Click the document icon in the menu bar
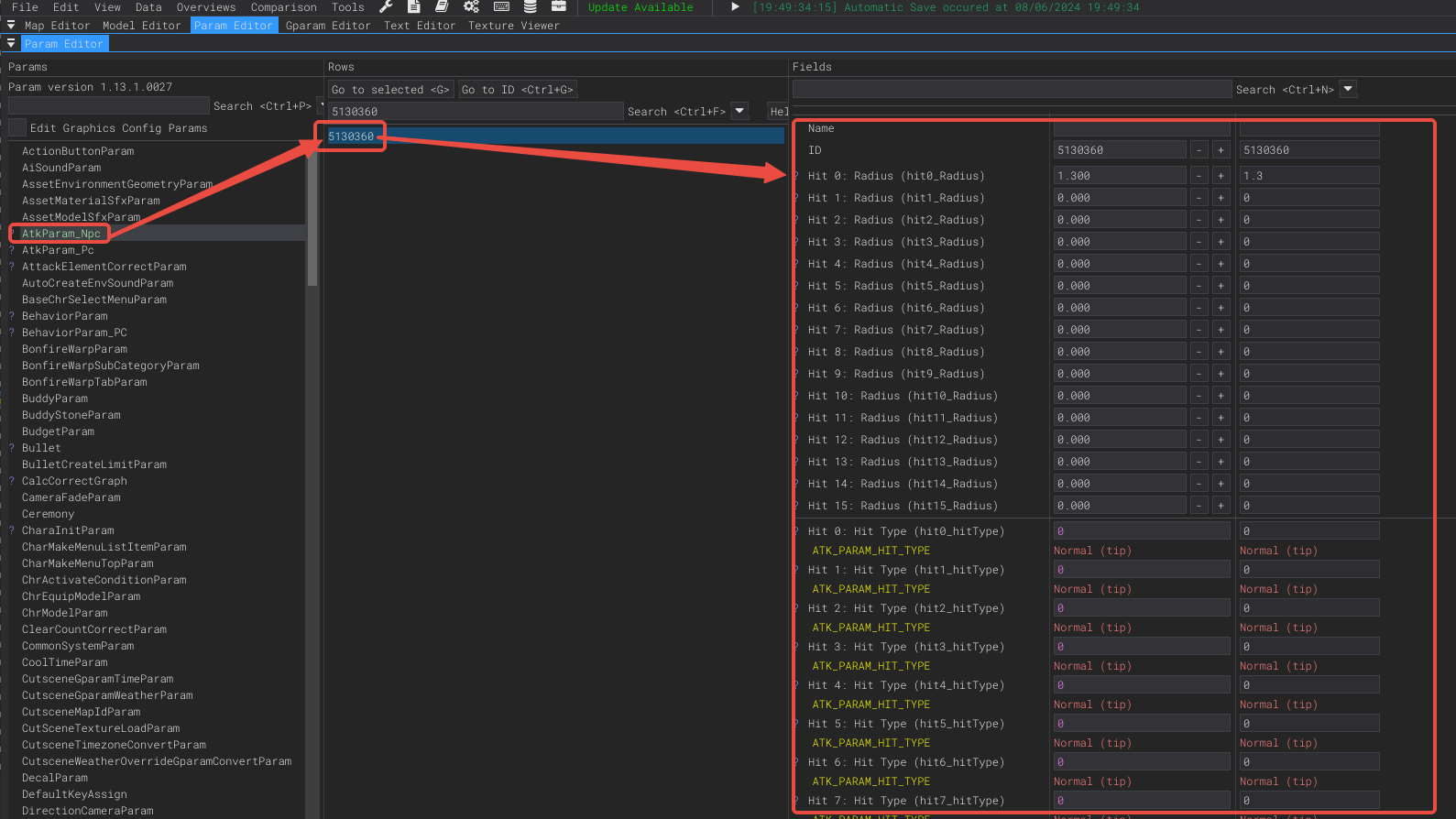1456x819 pixels. (x=414, y=6)
